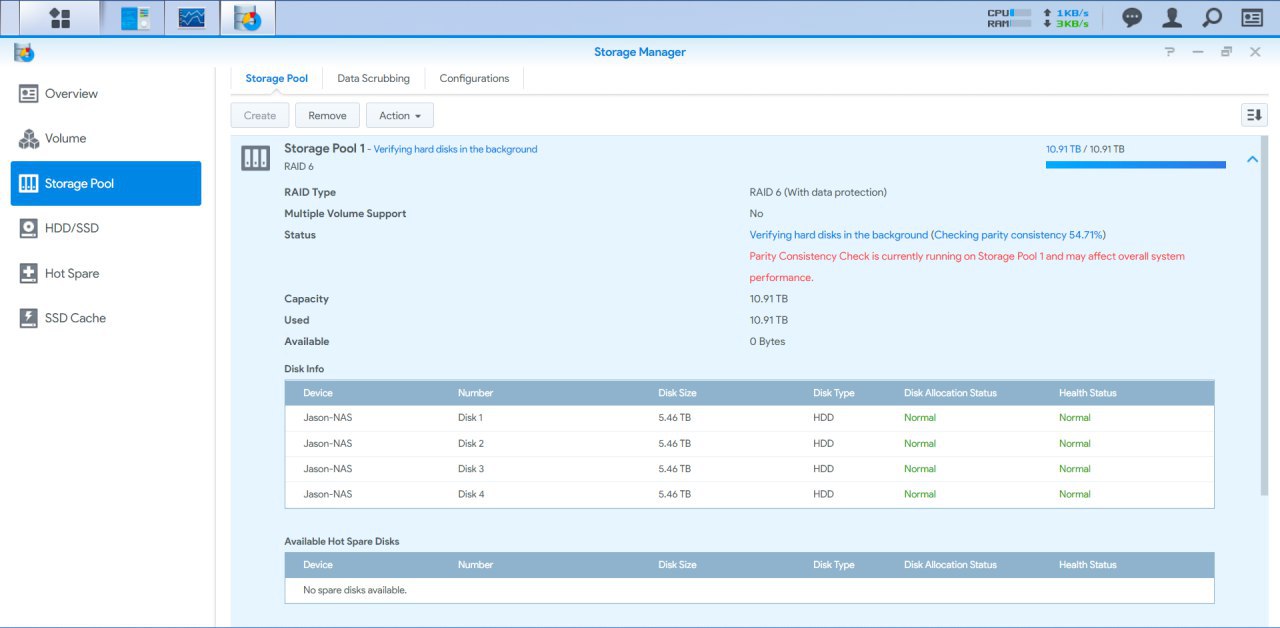Screen dimensions: 1280x628
Task: Open the Storage Manager help icon
Action: (x=1169, y=52)
